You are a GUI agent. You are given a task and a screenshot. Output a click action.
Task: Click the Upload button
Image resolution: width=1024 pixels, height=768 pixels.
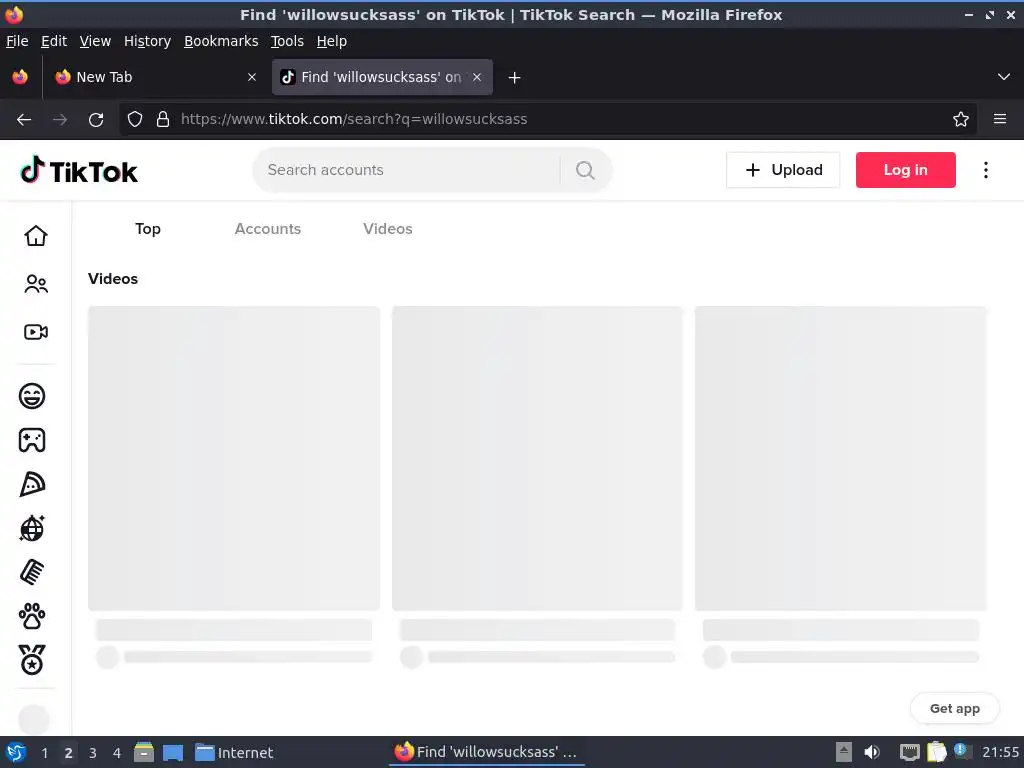pos(783,170)
